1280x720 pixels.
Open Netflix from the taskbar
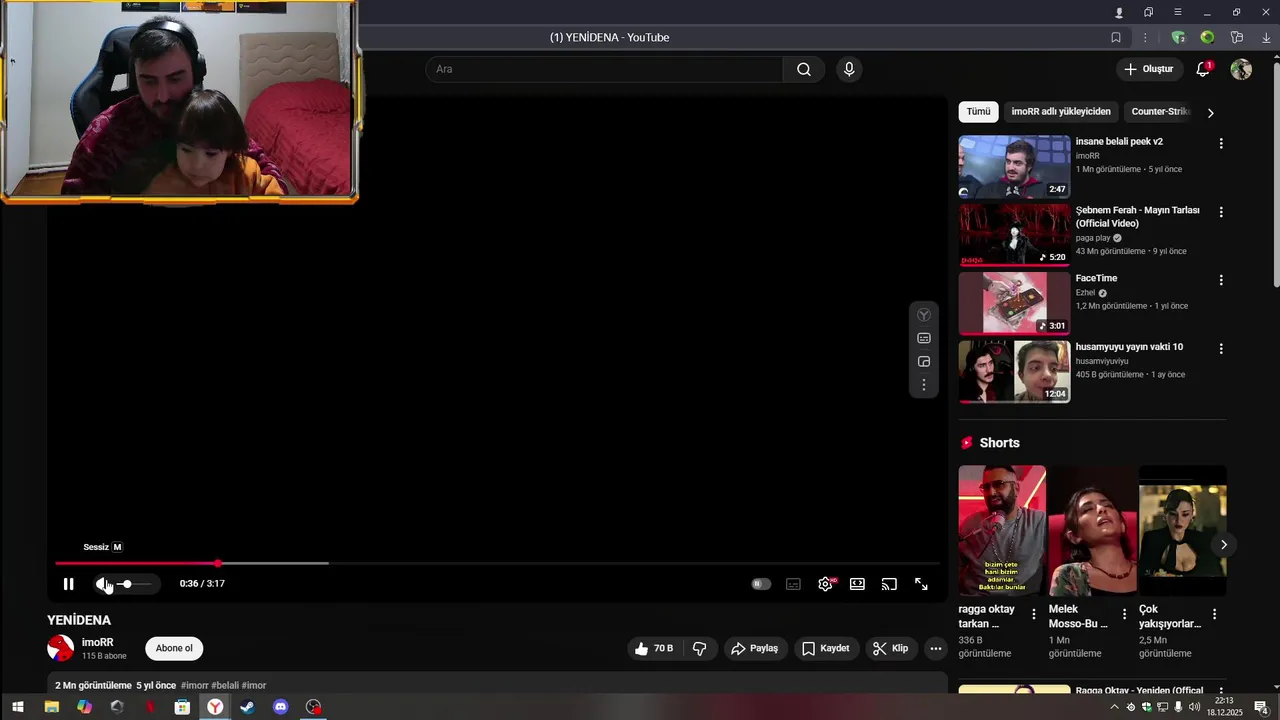click(150, 707)
